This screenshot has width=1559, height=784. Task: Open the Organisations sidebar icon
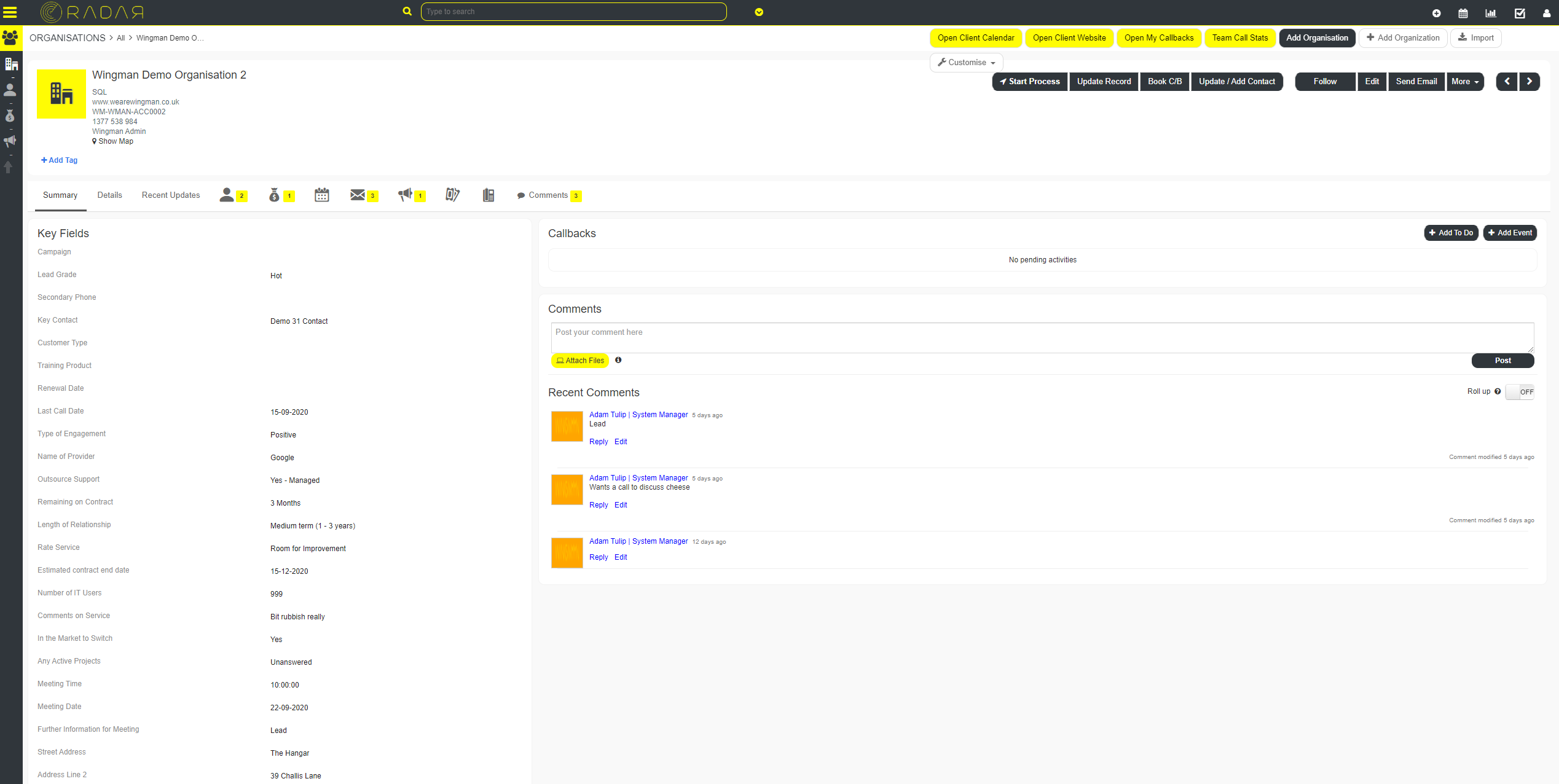click(x=10, y=64)
